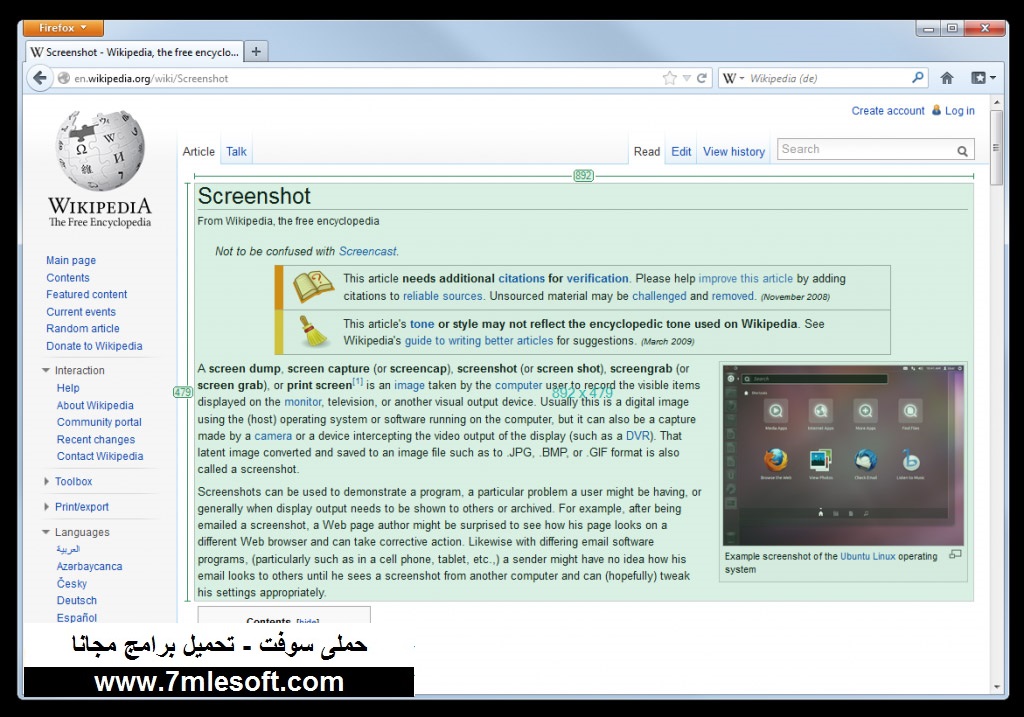
Task: Click the Create account link
Action: (888, 111)
